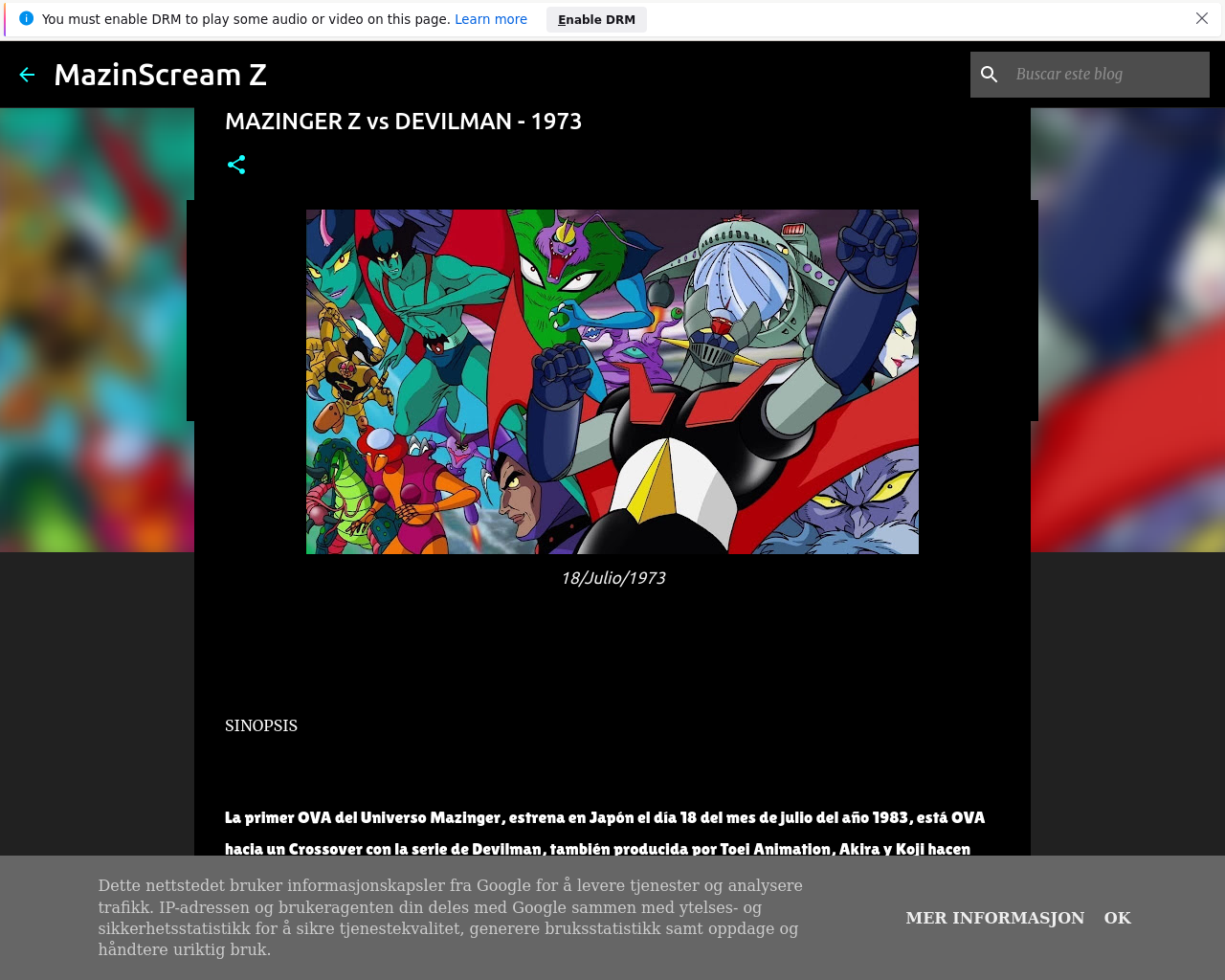
Task: Click the cookie notice text starting 'Dette nettstedet'
Action: (x=451, y=918)
